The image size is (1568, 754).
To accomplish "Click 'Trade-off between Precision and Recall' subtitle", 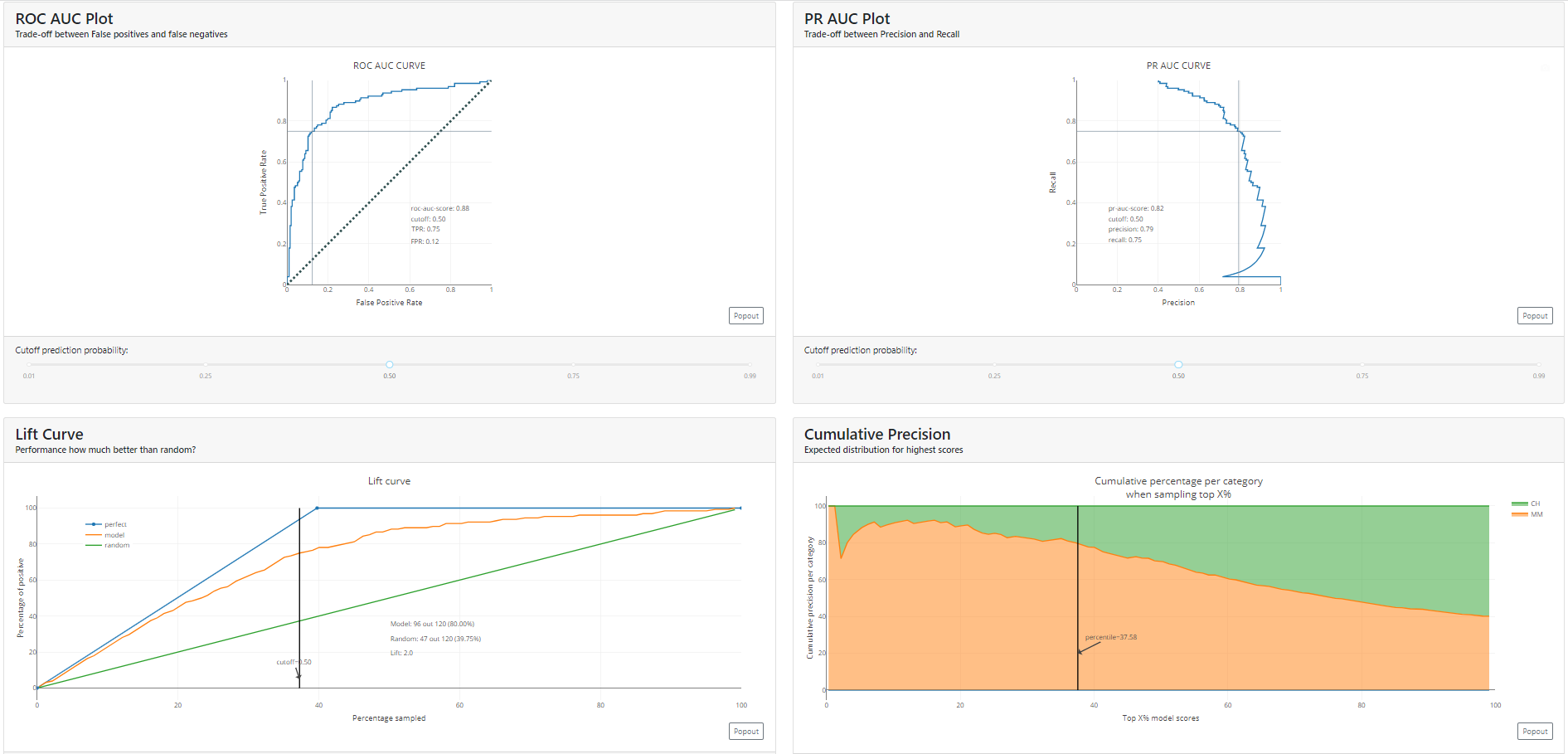I will [881, 34].
